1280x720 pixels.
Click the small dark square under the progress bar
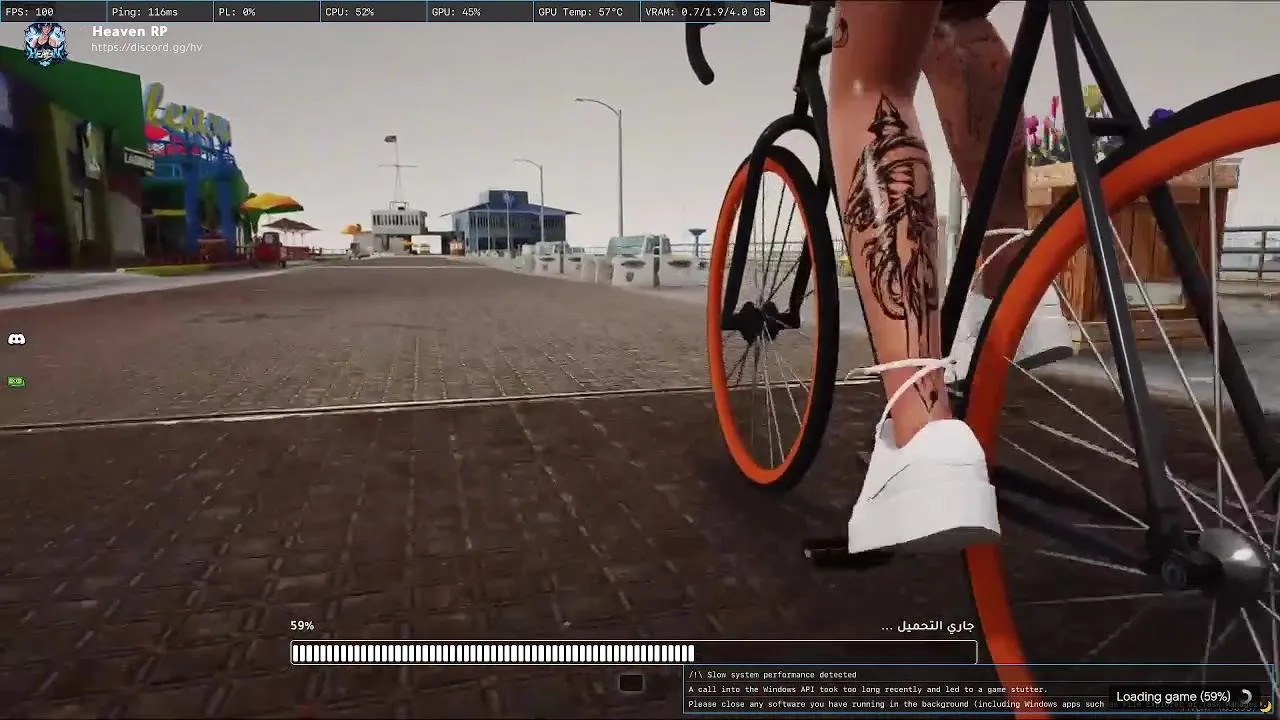630,683
